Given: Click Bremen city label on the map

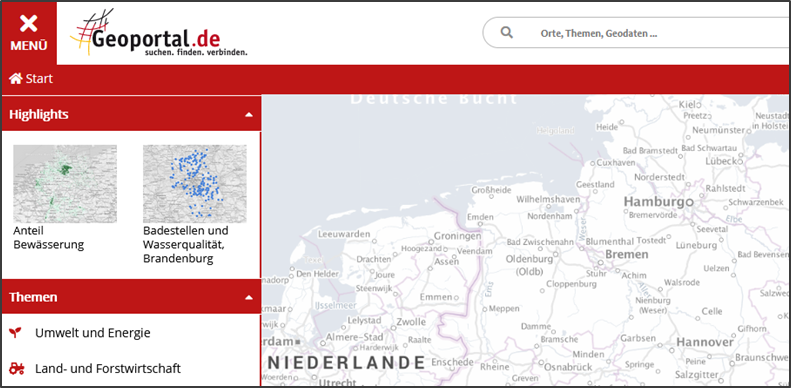Looking at the screenshot, I should tap(627, 254).
